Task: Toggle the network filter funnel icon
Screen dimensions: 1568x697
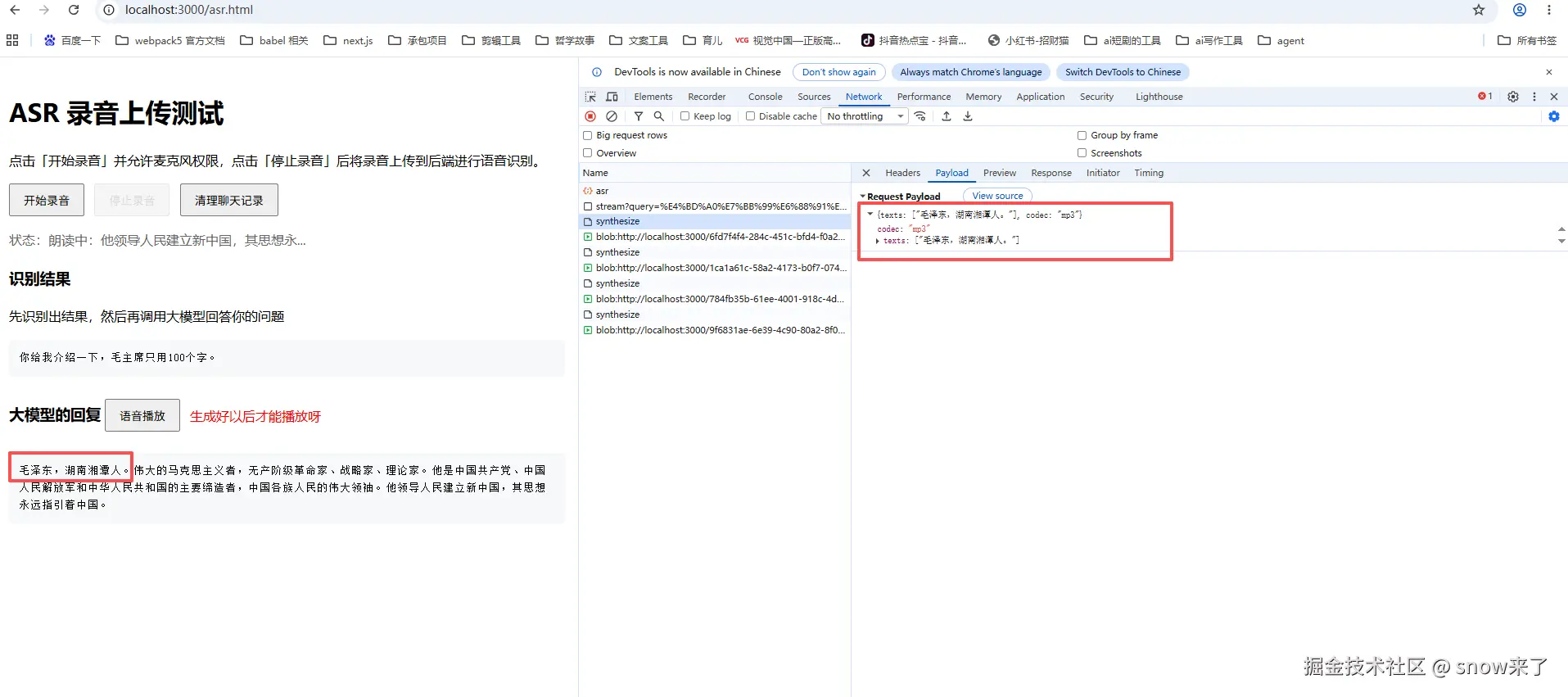Action: click(639, 116)
